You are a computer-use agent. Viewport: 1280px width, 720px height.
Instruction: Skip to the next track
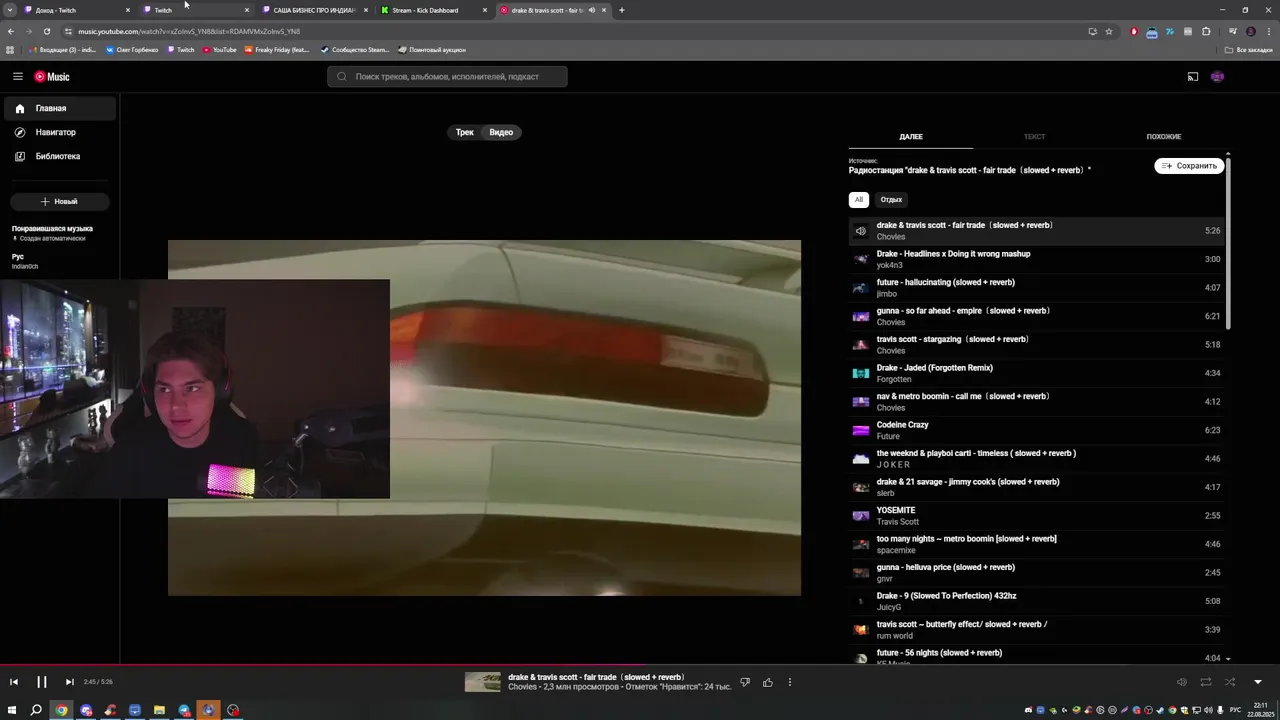point(69,682)
